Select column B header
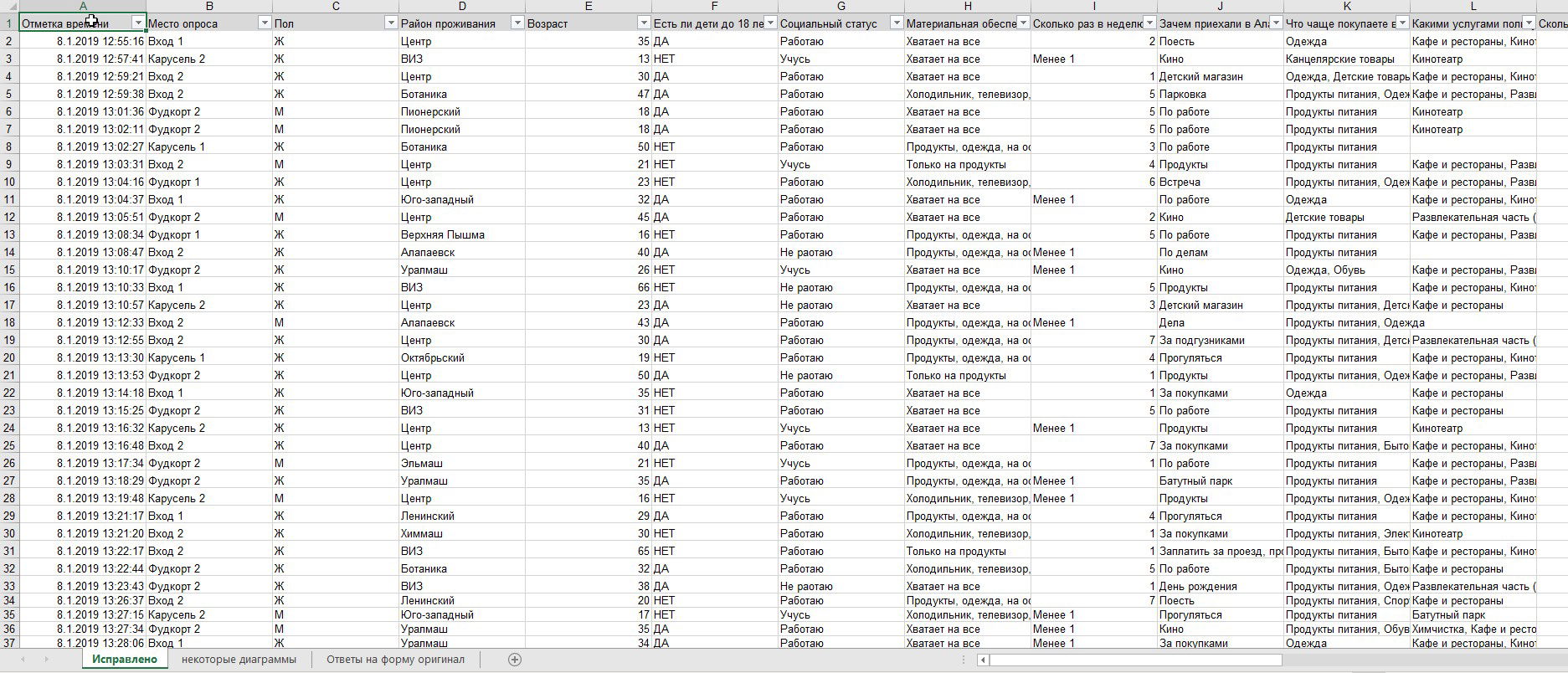Viewport: 1568px width, 673px height. 209,6
